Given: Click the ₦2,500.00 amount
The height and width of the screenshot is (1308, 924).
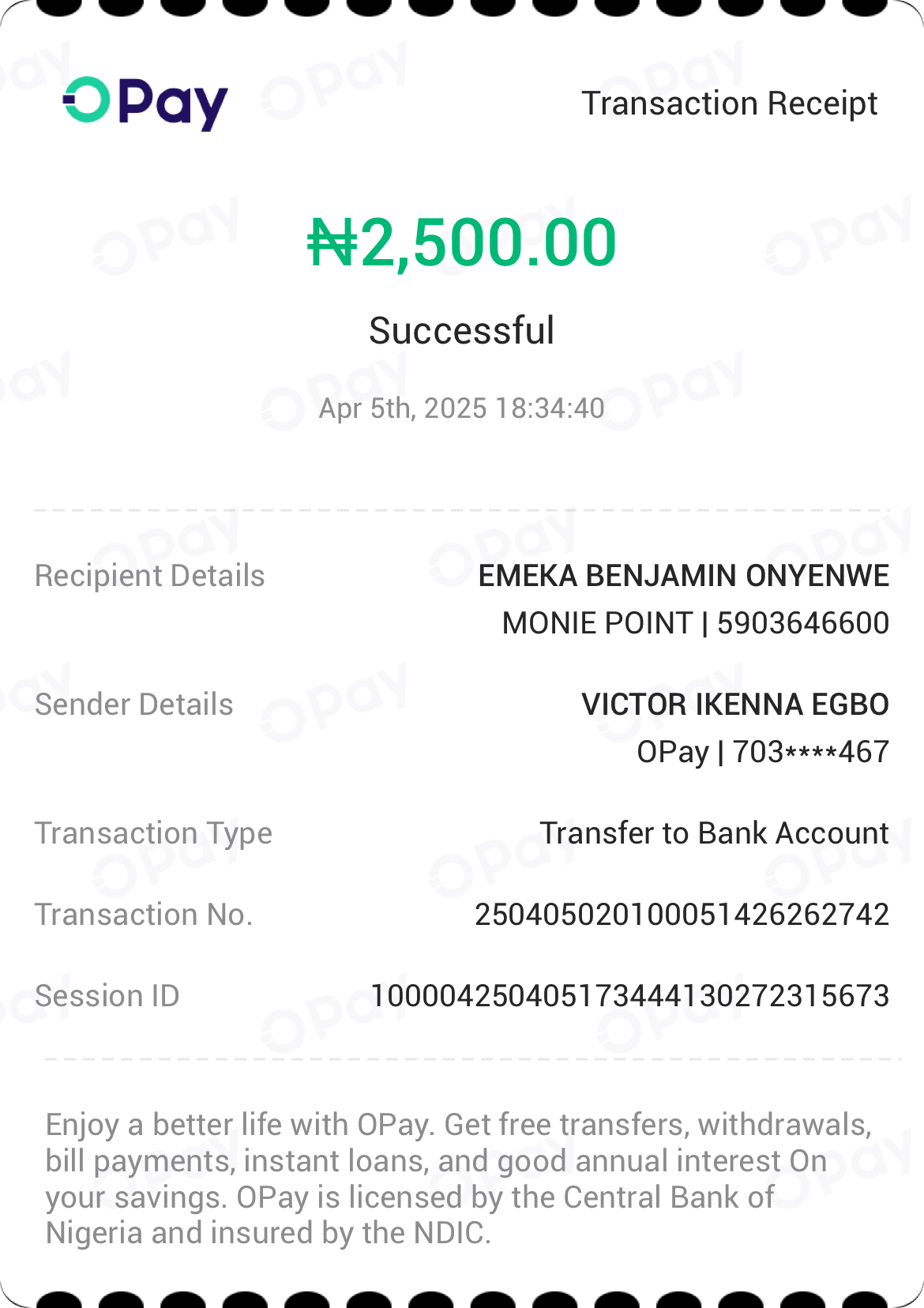Looking at the screenshot, I should click(462, 242).
